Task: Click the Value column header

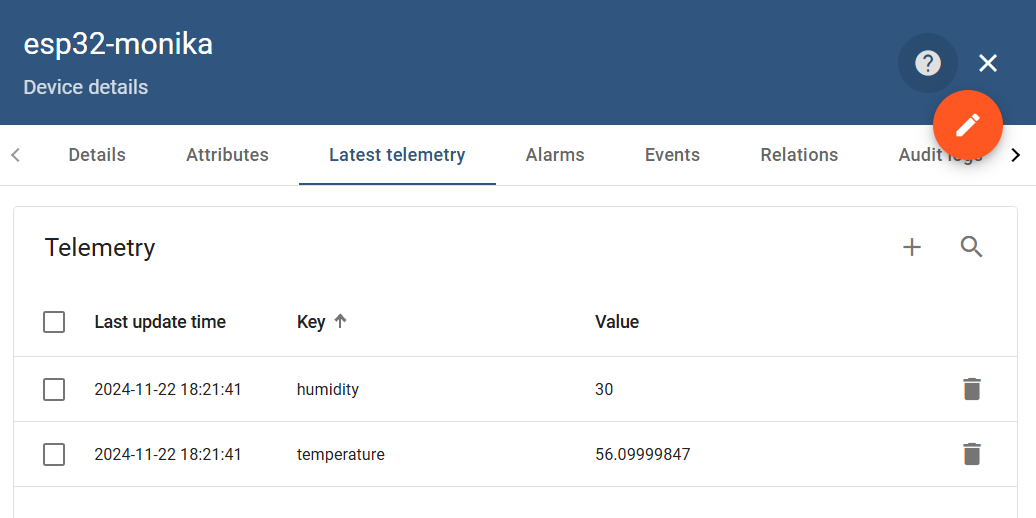Action: coord(617,322)
